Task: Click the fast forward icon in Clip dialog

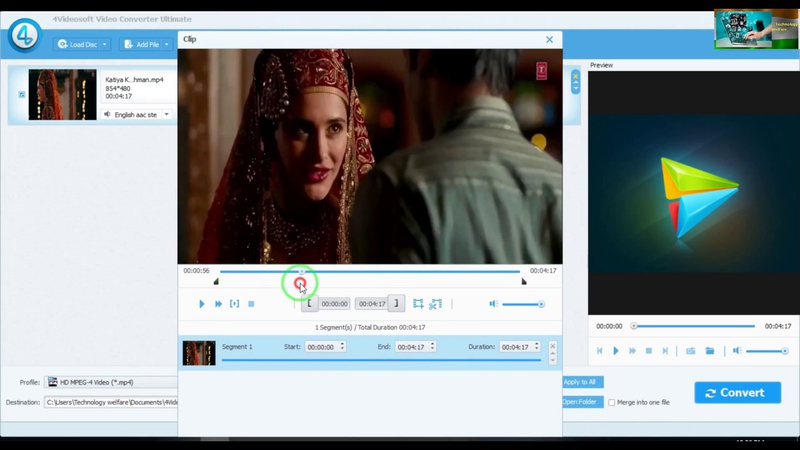Action: coord(218,304)
